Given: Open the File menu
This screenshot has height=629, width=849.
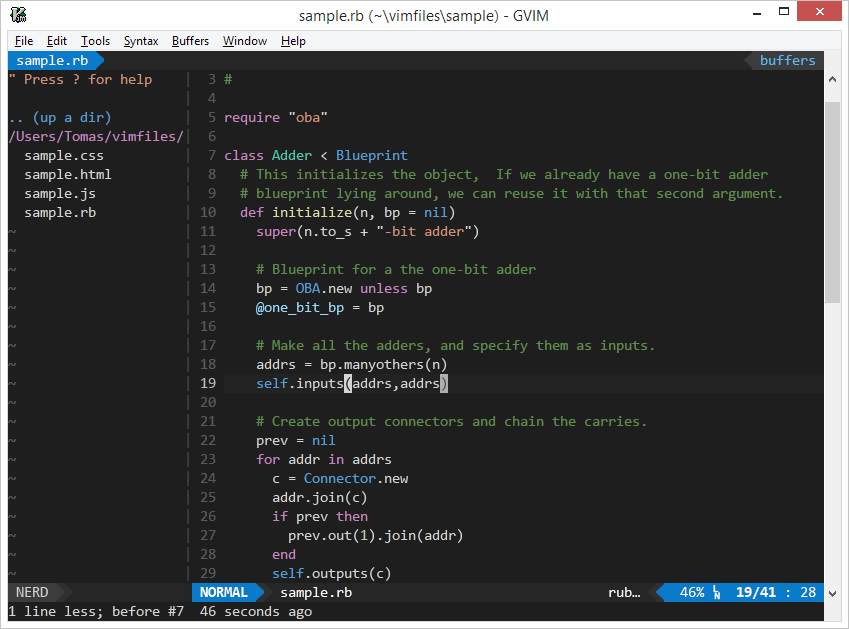Looking at the screenshot, I should pos(24,41).
